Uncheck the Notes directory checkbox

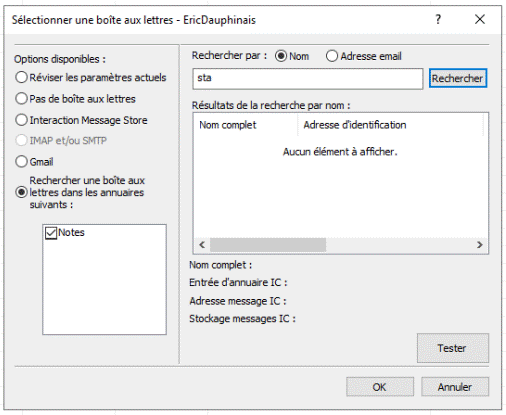click(x=51, y=233)
